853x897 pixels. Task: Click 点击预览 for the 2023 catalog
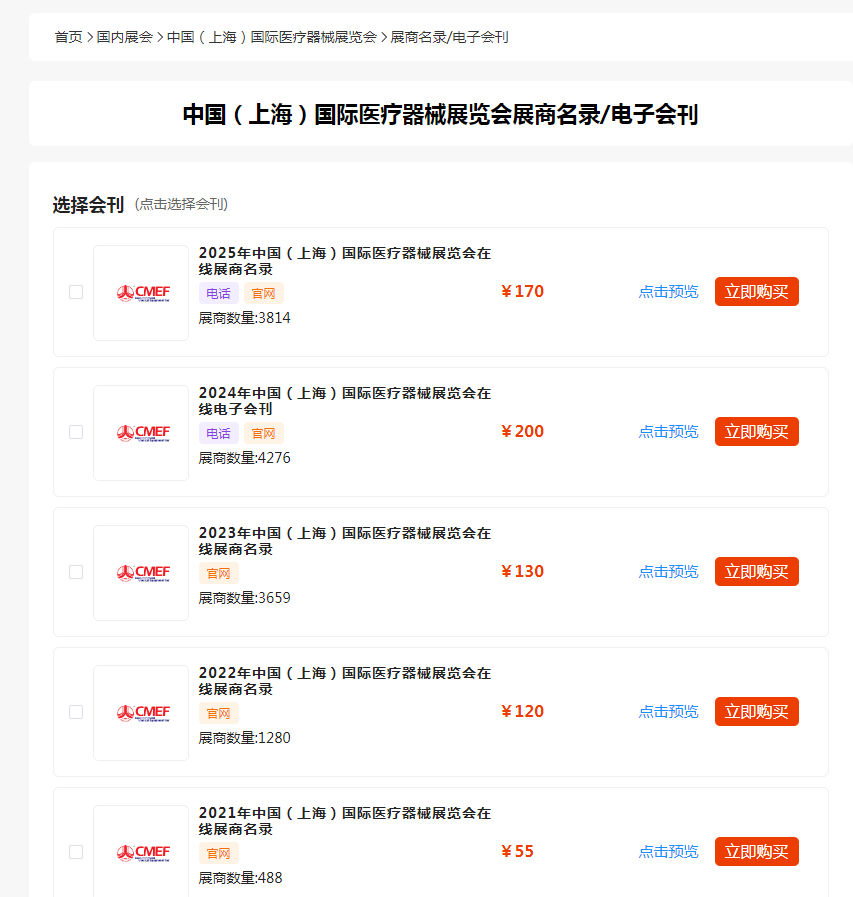click(x=668, y=572)
